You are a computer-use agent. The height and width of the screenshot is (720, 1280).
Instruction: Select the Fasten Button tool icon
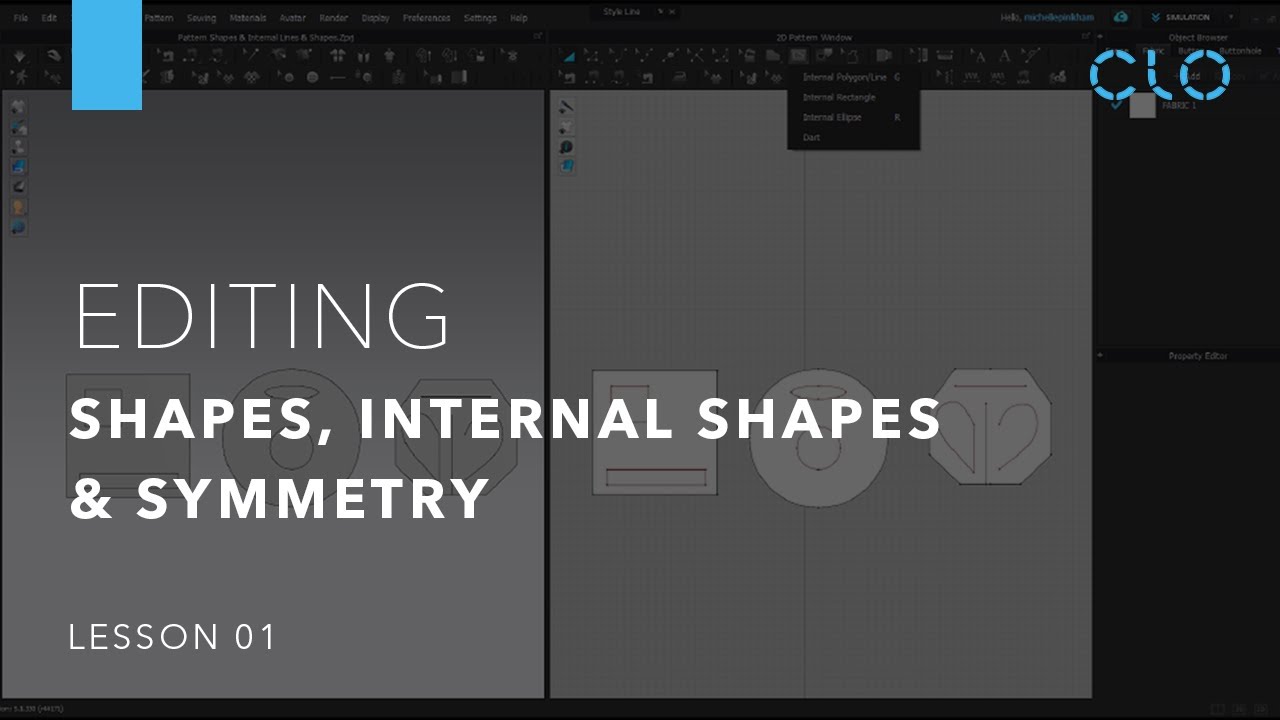click(365, 76)
